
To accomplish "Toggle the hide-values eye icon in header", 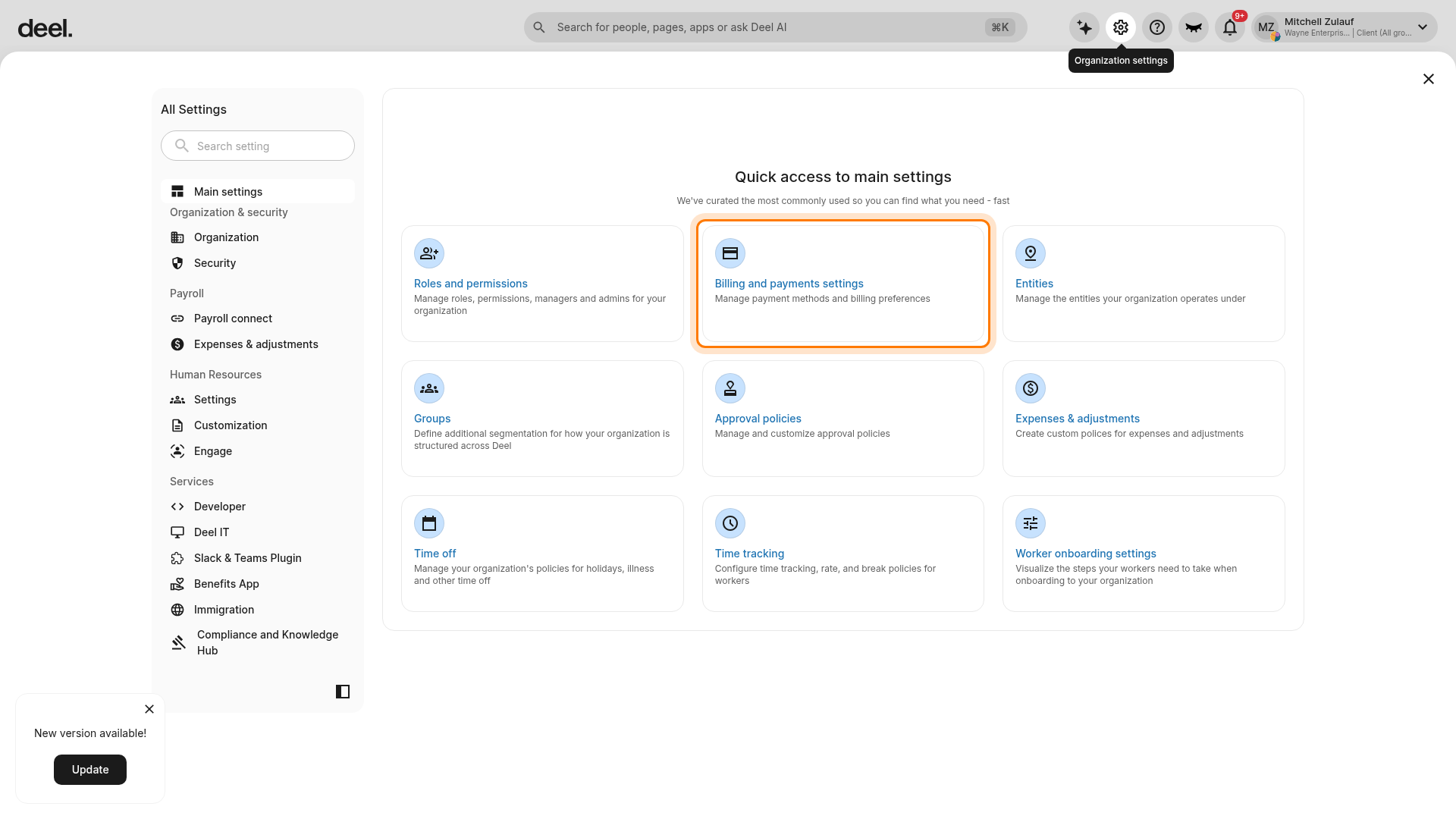I will [1194, 28].
